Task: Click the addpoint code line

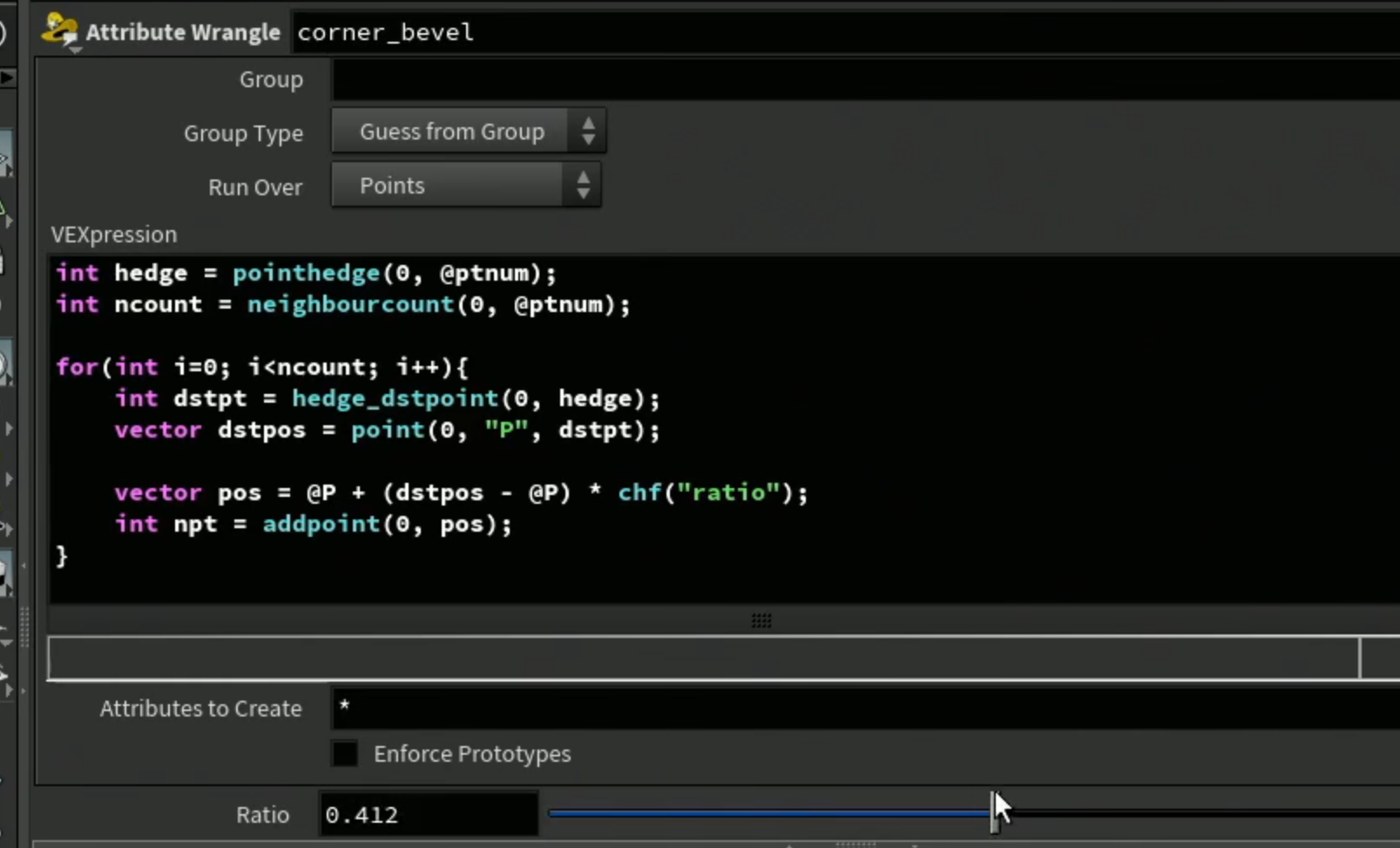Action: click(314, 524)
